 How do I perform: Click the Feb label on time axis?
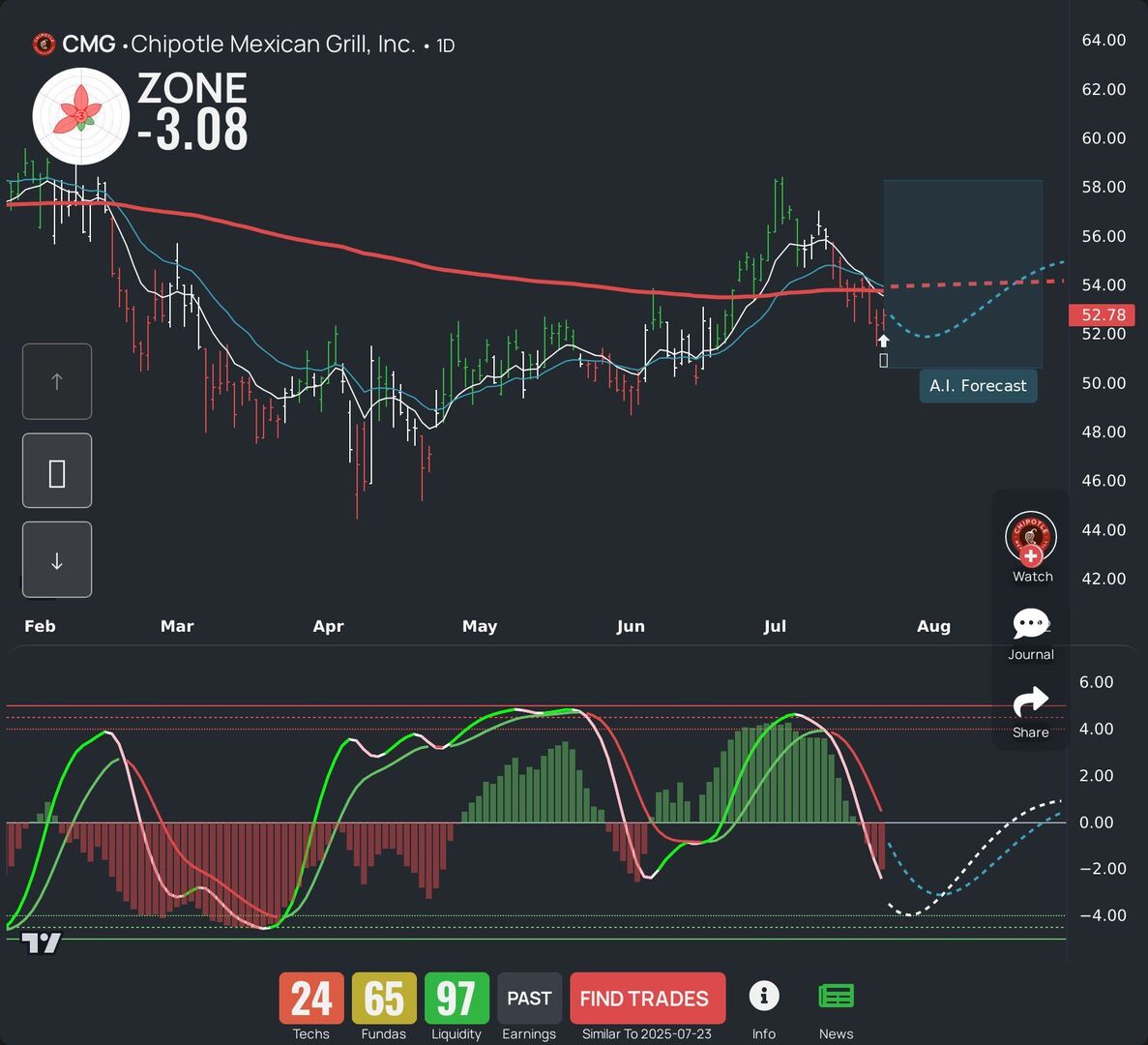pyautogui.click(x=41, y=626)
